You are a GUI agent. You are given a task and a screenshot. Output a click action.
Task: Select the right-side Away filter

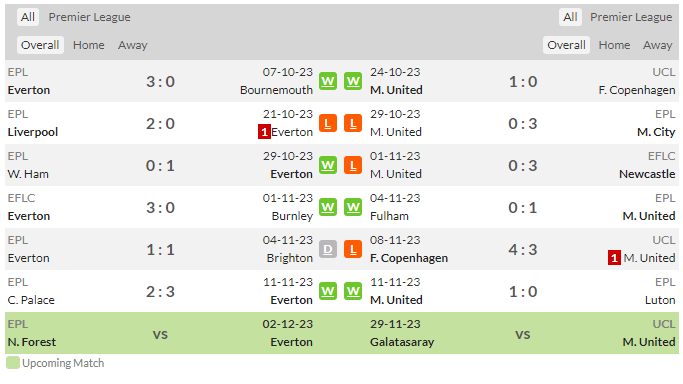(658, 45)
